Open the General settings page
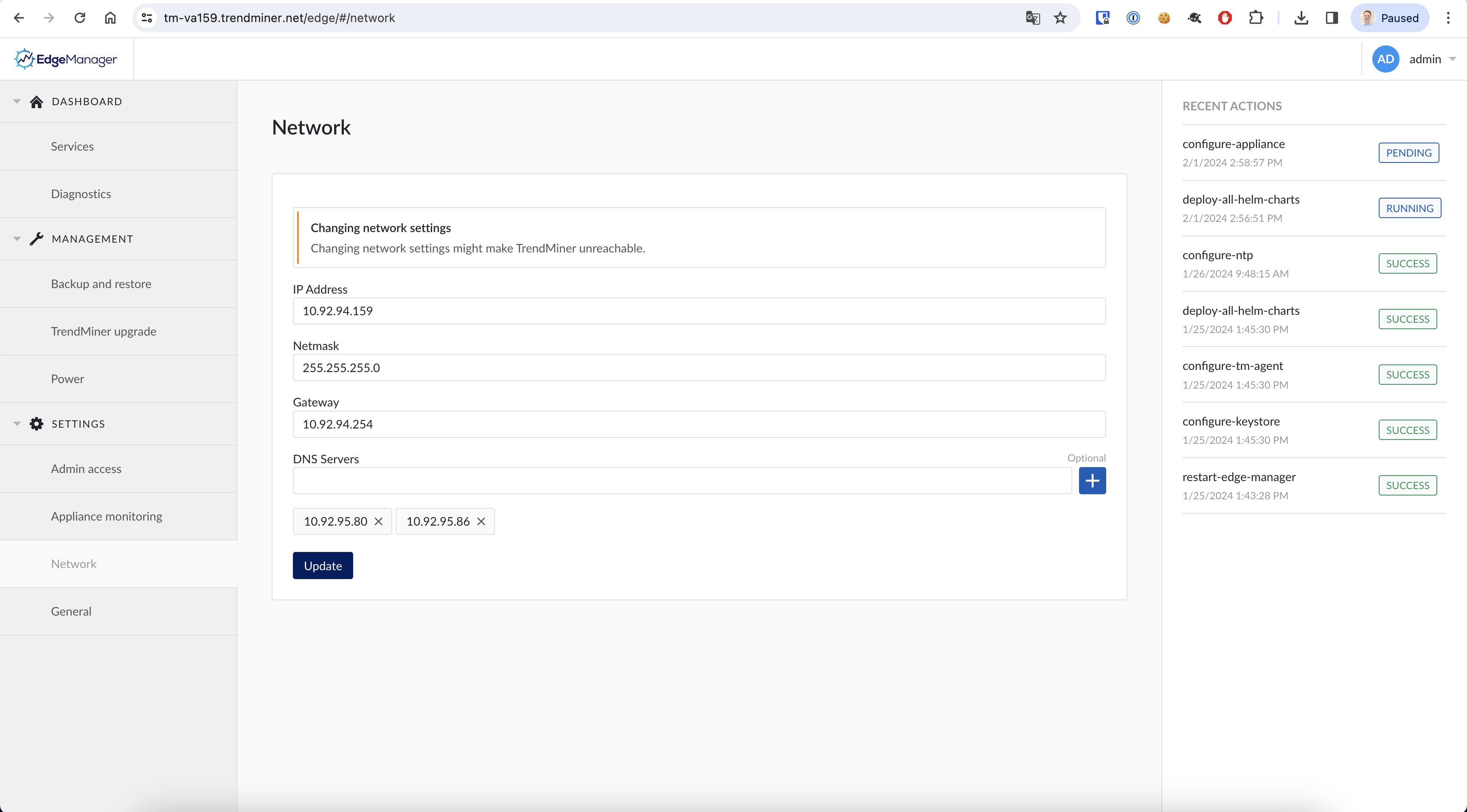This screenshot has width=1467, height=812. [x=70, y=610]
